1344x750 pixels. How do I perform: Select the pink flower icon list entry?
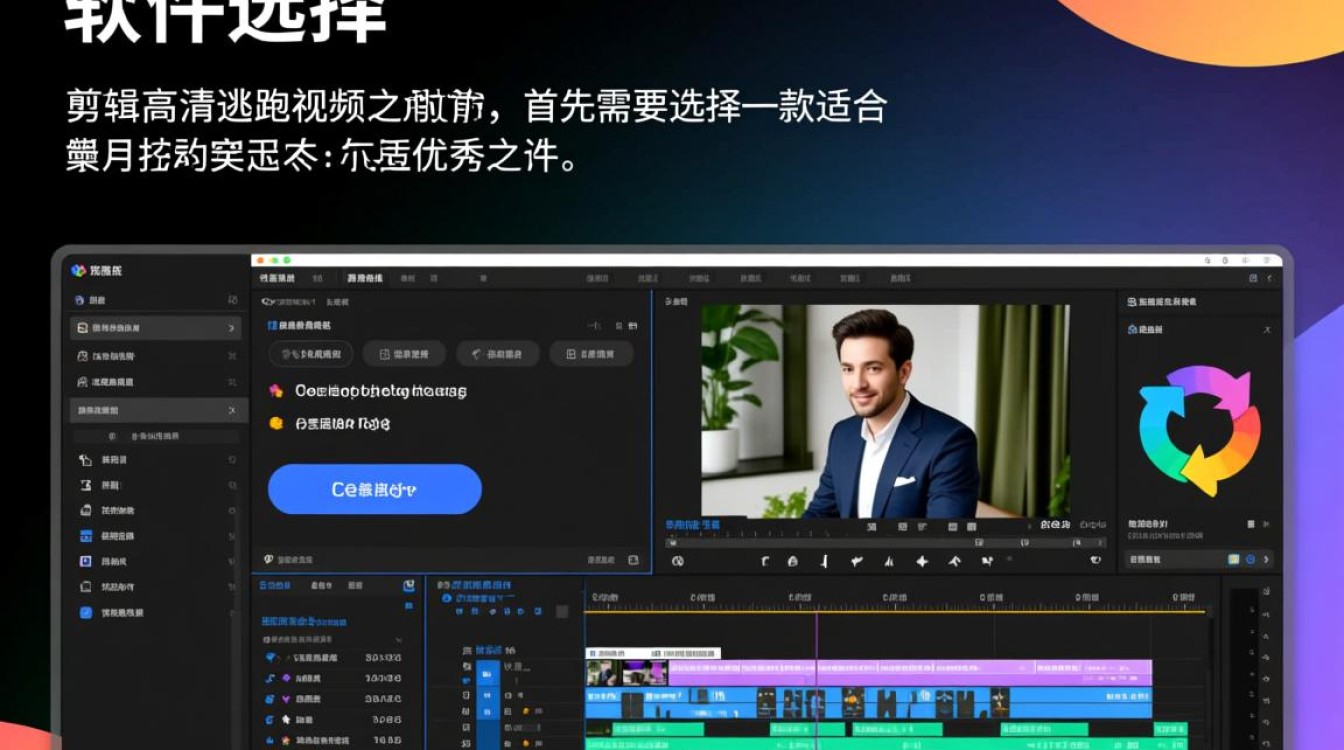pos(368,391)
